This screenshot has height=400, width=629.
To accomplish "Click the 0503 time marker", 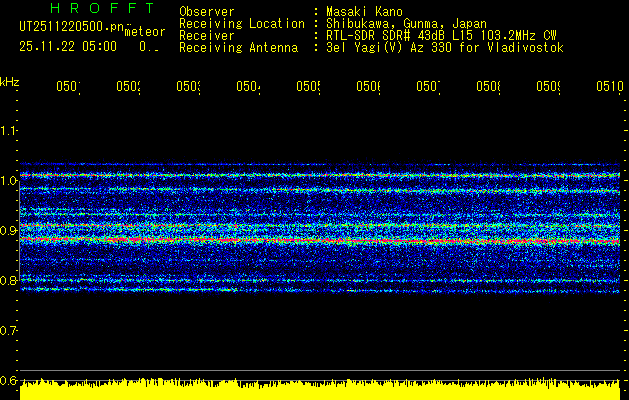I will tap(189, 86).
